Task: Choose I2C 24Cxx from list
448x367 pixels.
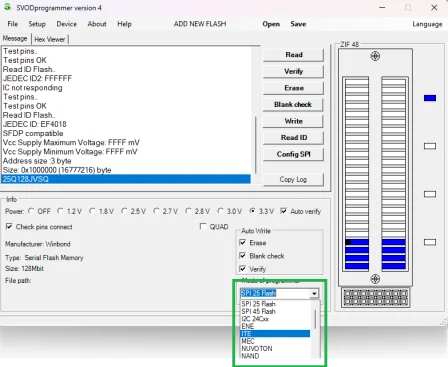Action: pyautogui.click(x=275, y=319)
